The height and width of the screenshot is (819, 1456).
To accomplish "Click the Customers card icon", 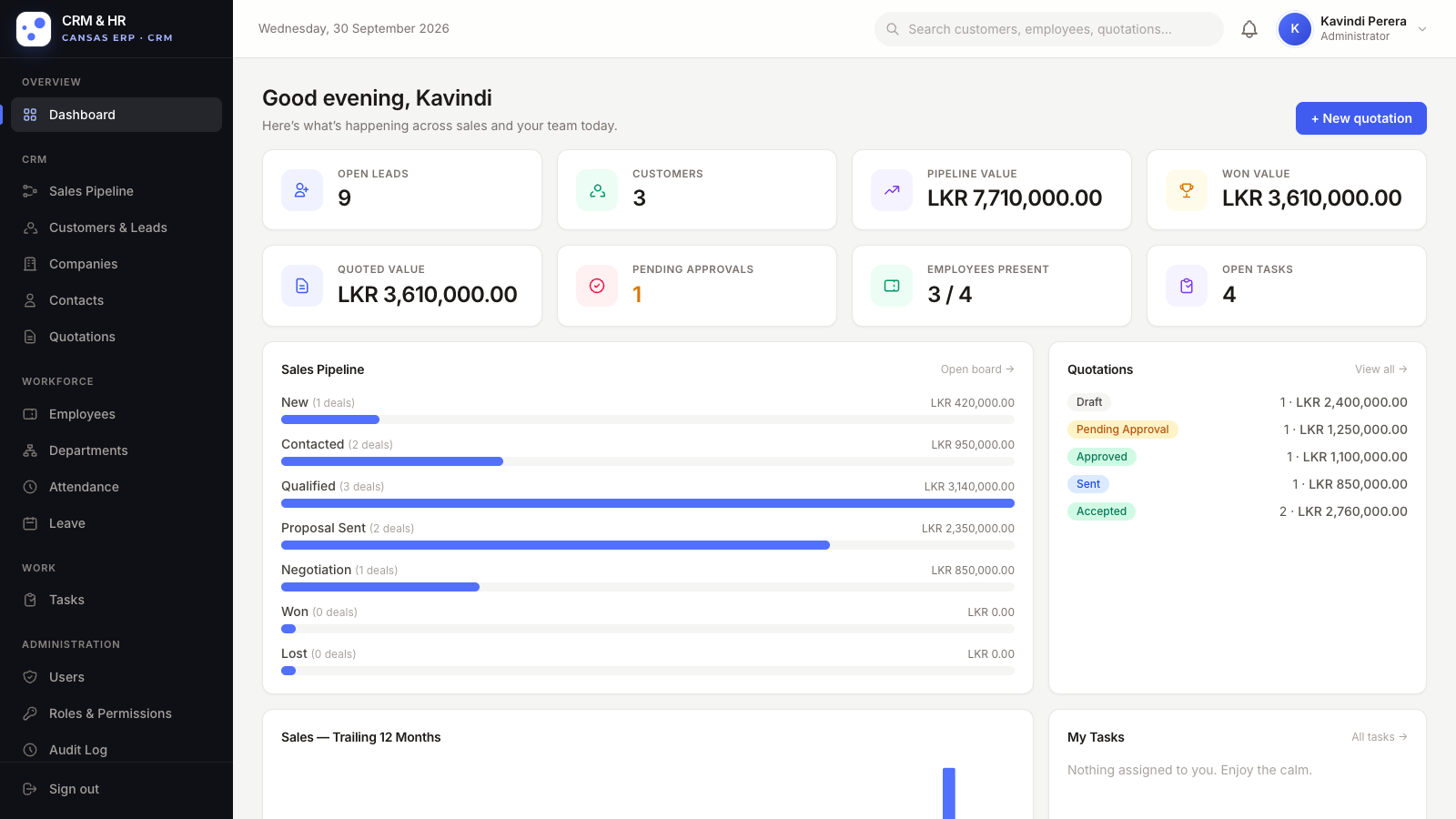I will point(597,190).
